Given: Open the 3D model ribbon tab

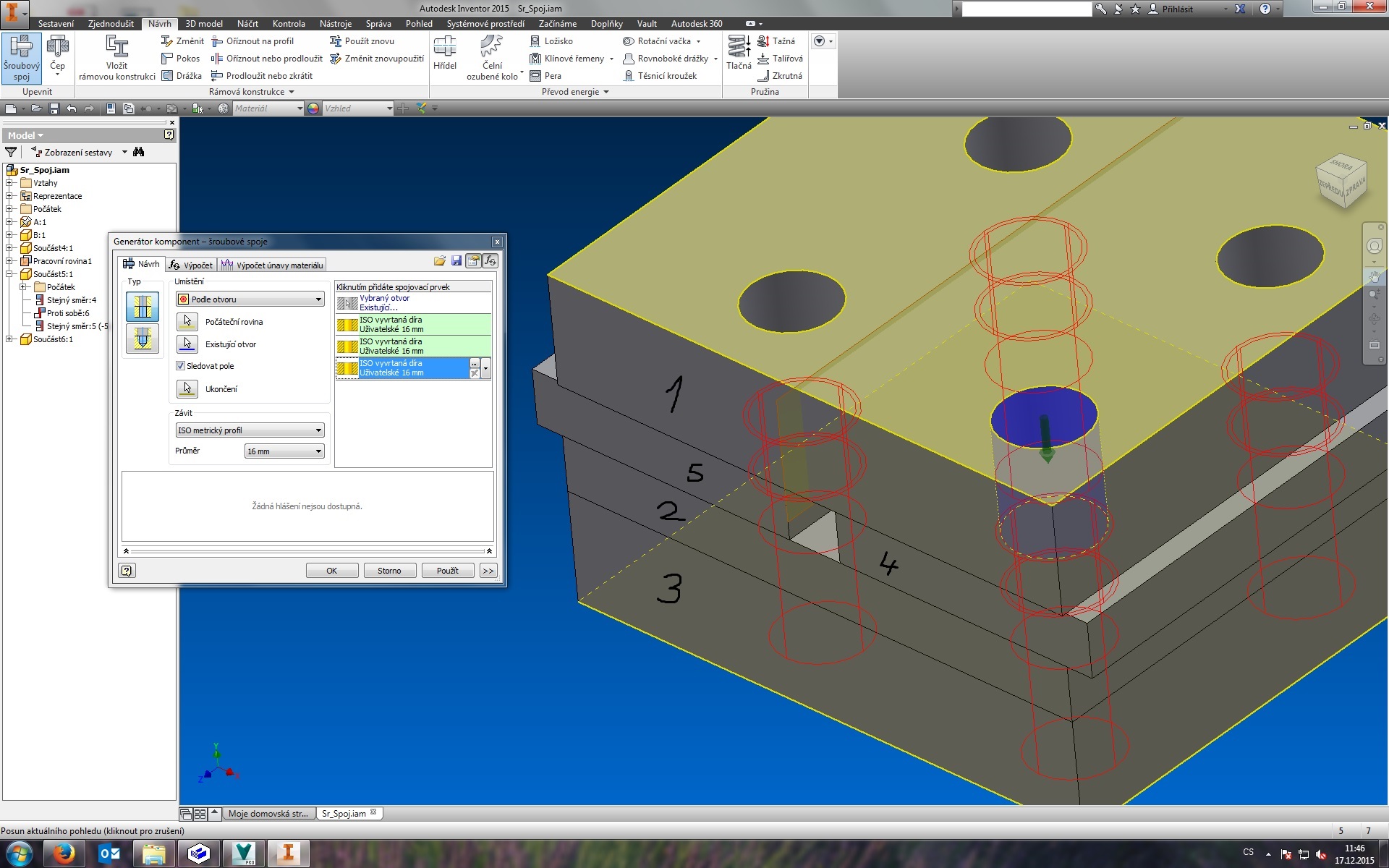Looking at the screenshot, I should point(204,24).
